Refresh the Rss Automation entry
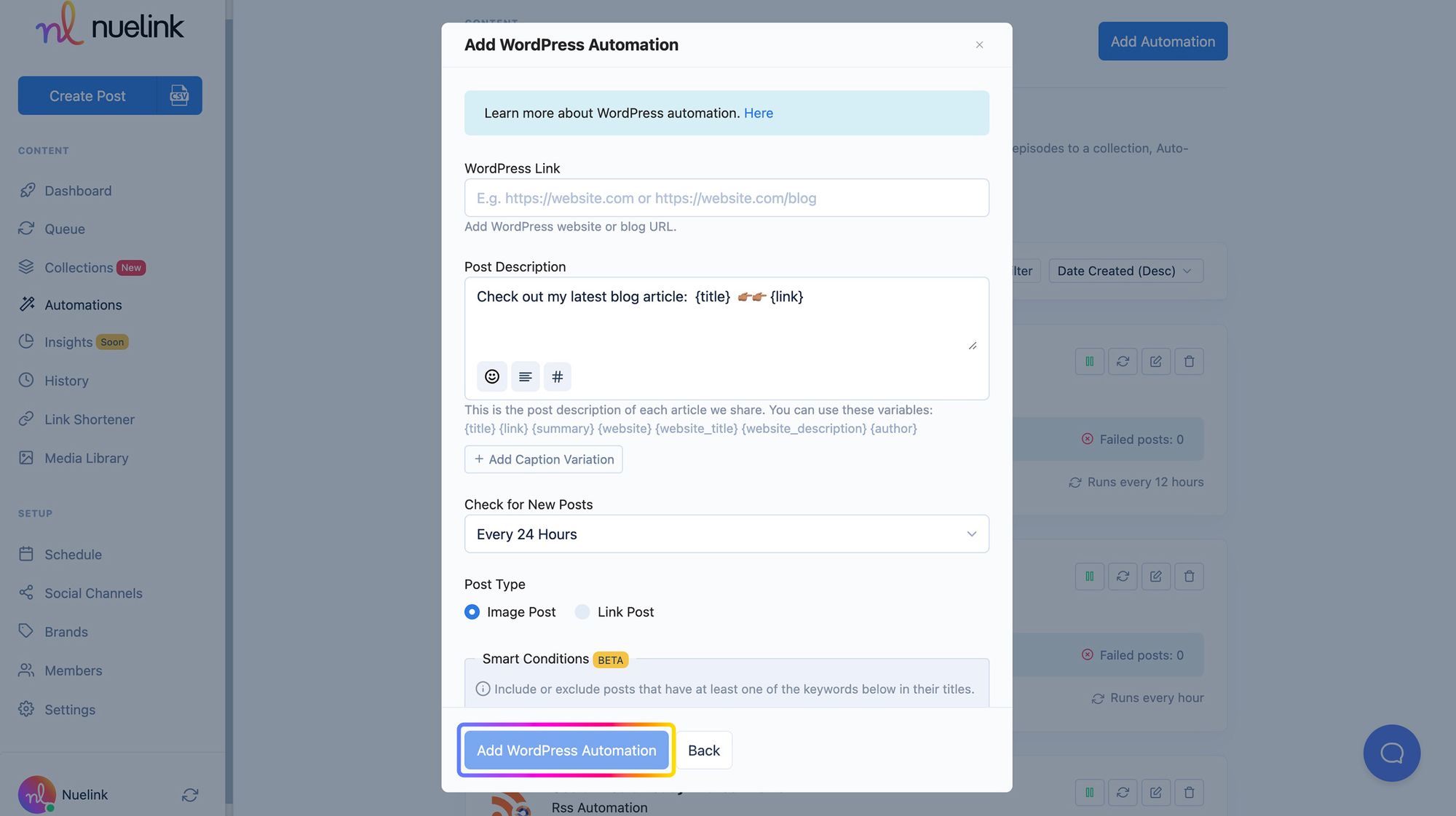 [1123, 792]
